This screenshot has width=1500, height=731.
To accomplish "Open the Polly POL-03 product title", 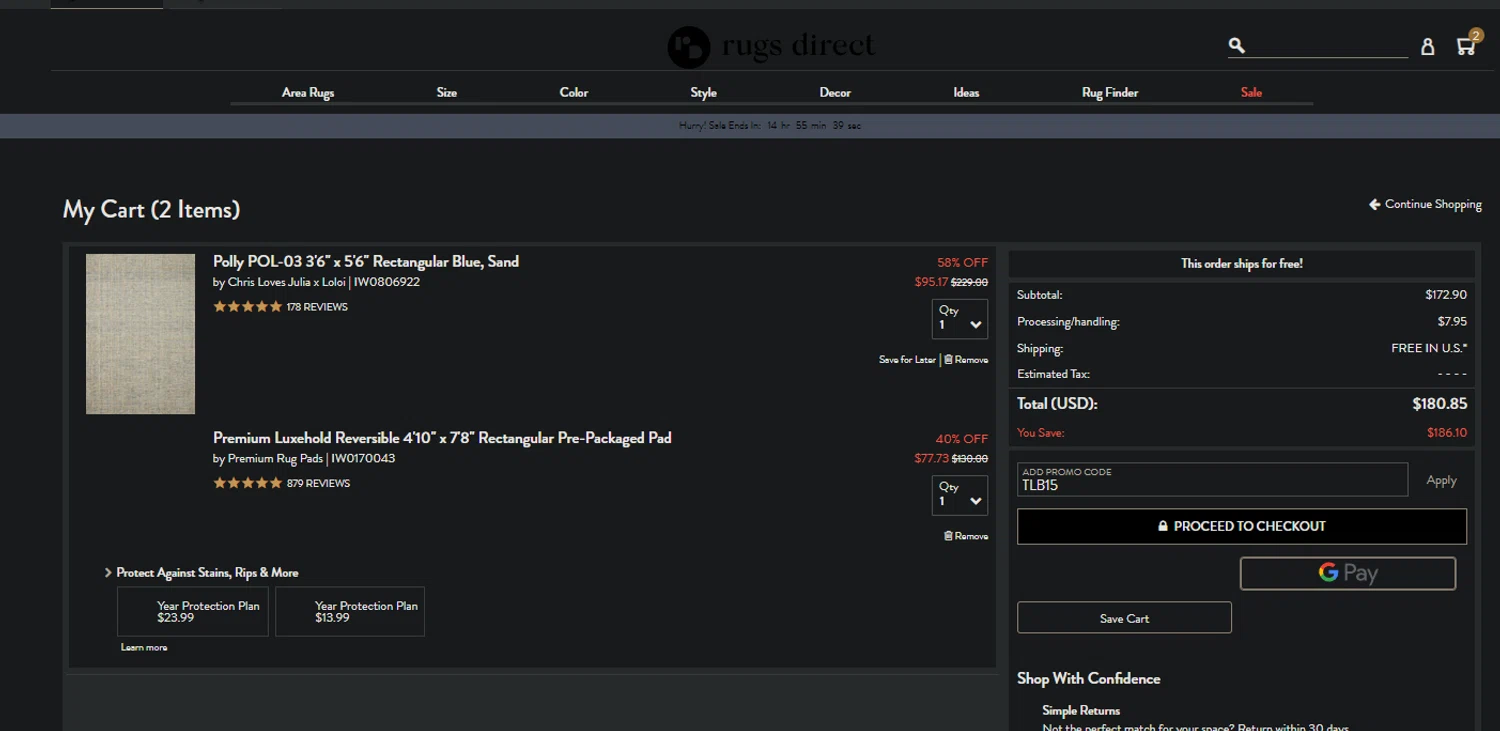I will point(366,262).
